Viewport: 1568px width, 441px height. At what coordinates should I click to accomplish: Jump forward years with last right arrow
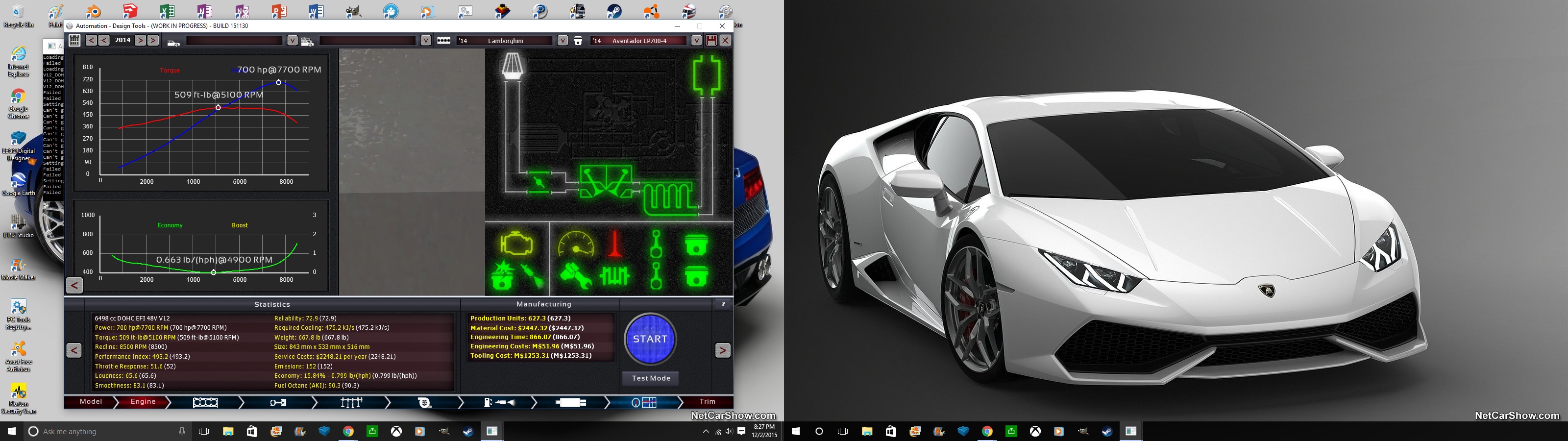153,40
